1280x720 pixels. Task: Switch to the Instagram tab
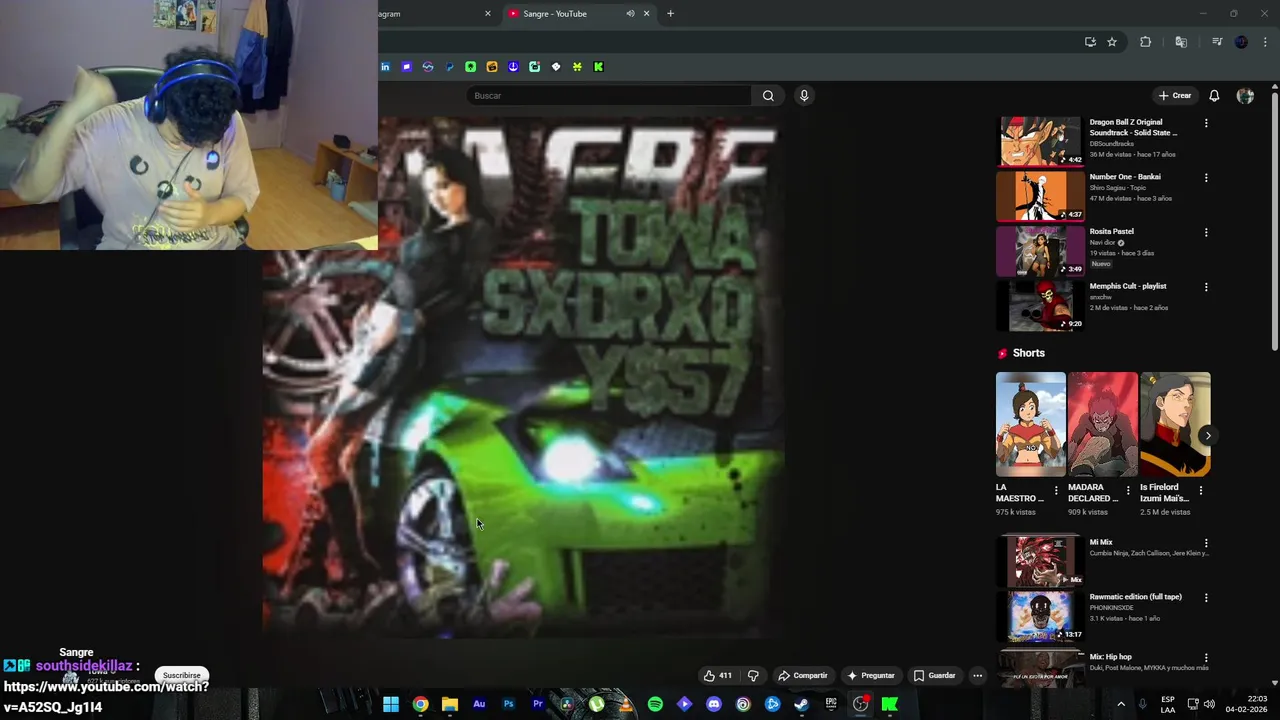pyautogui.click(x=430, y=14)
